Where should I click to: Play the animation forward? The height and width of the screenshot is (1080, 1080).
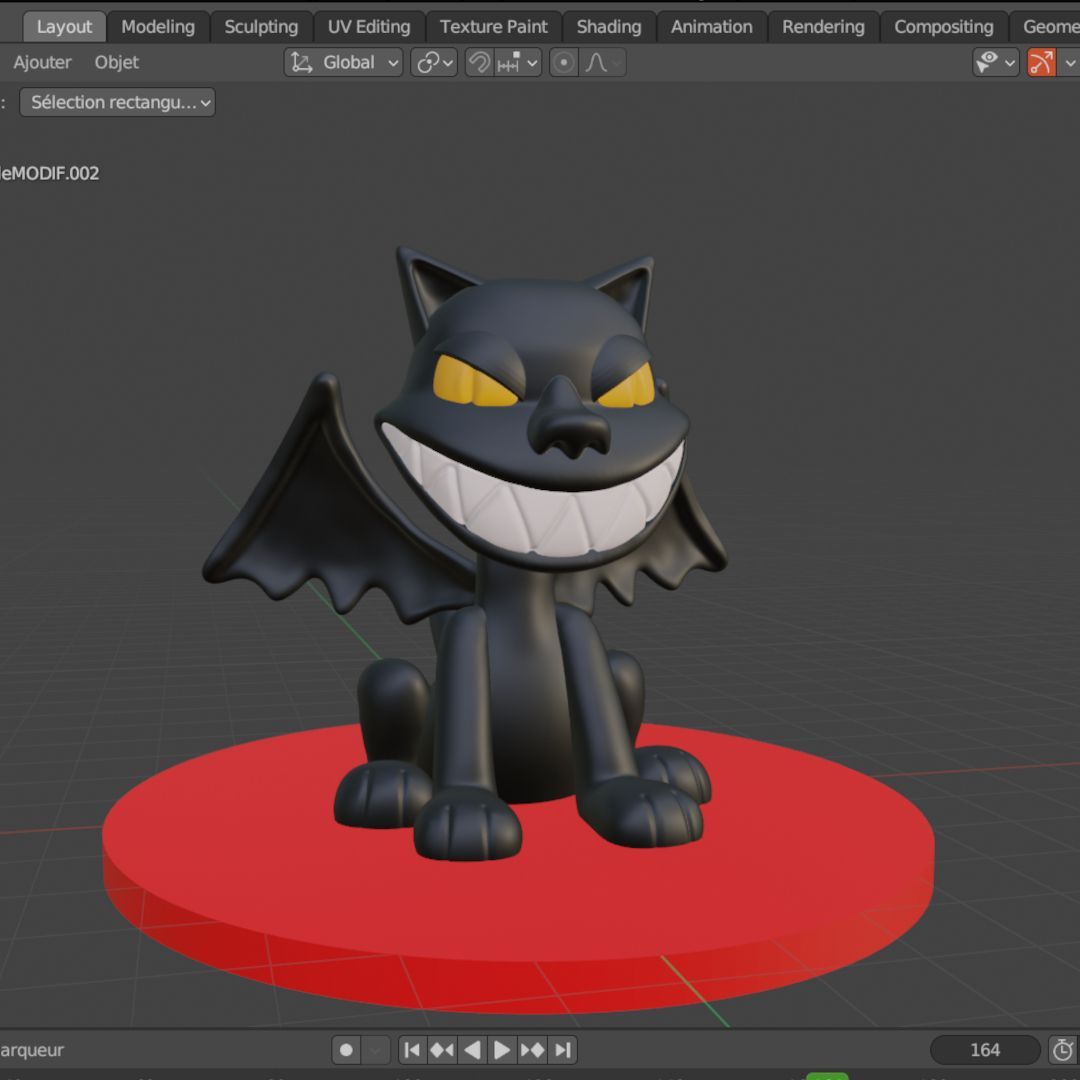point(502,1050)
